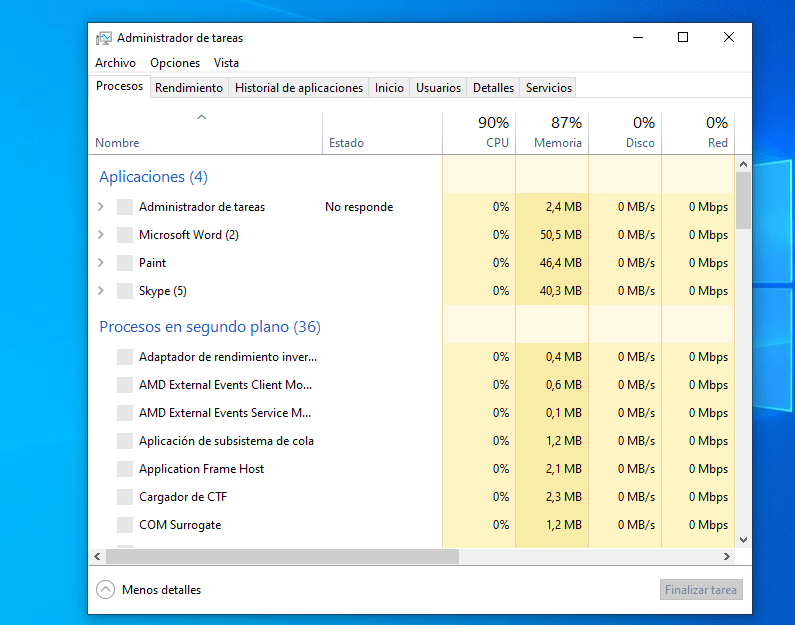Click the Paint process icon
The image size is (795, 625).
(x=125, y=263)
